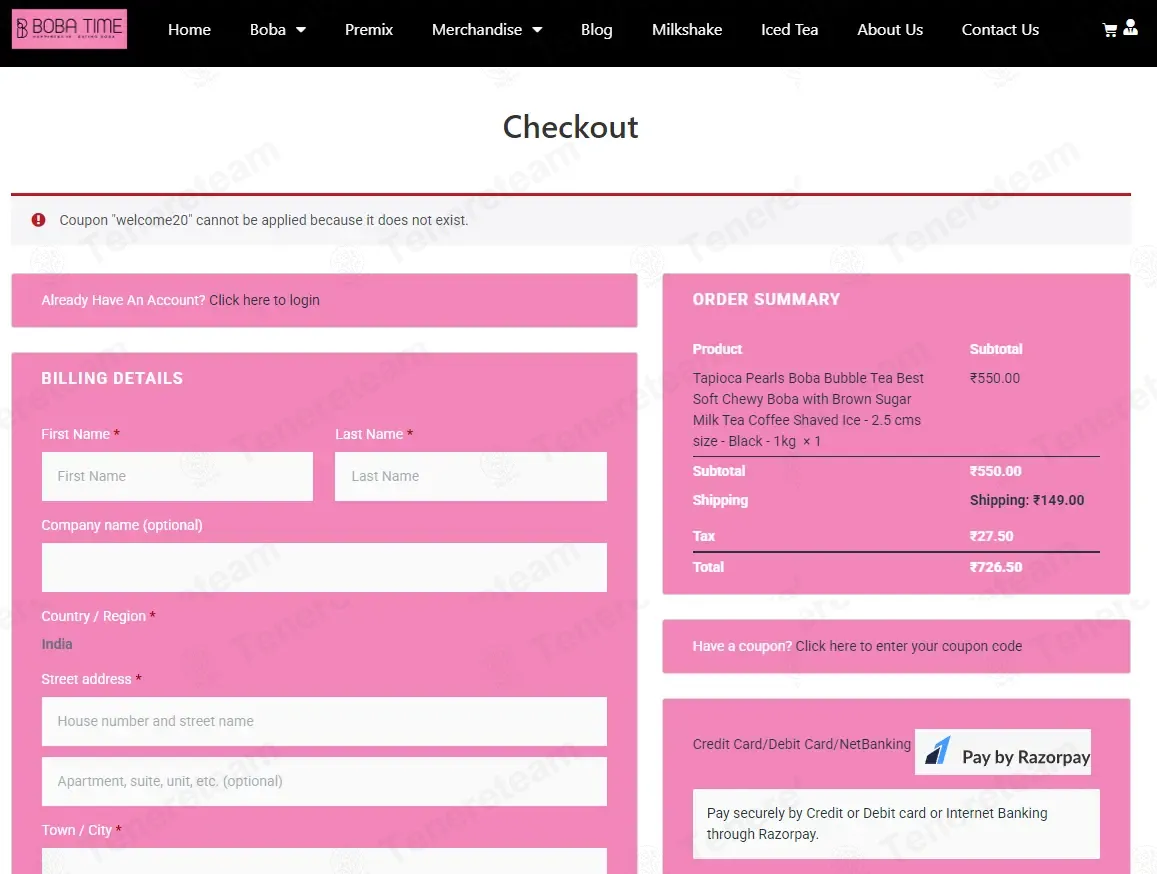Focus the House number and street name field

coord(324,721)
